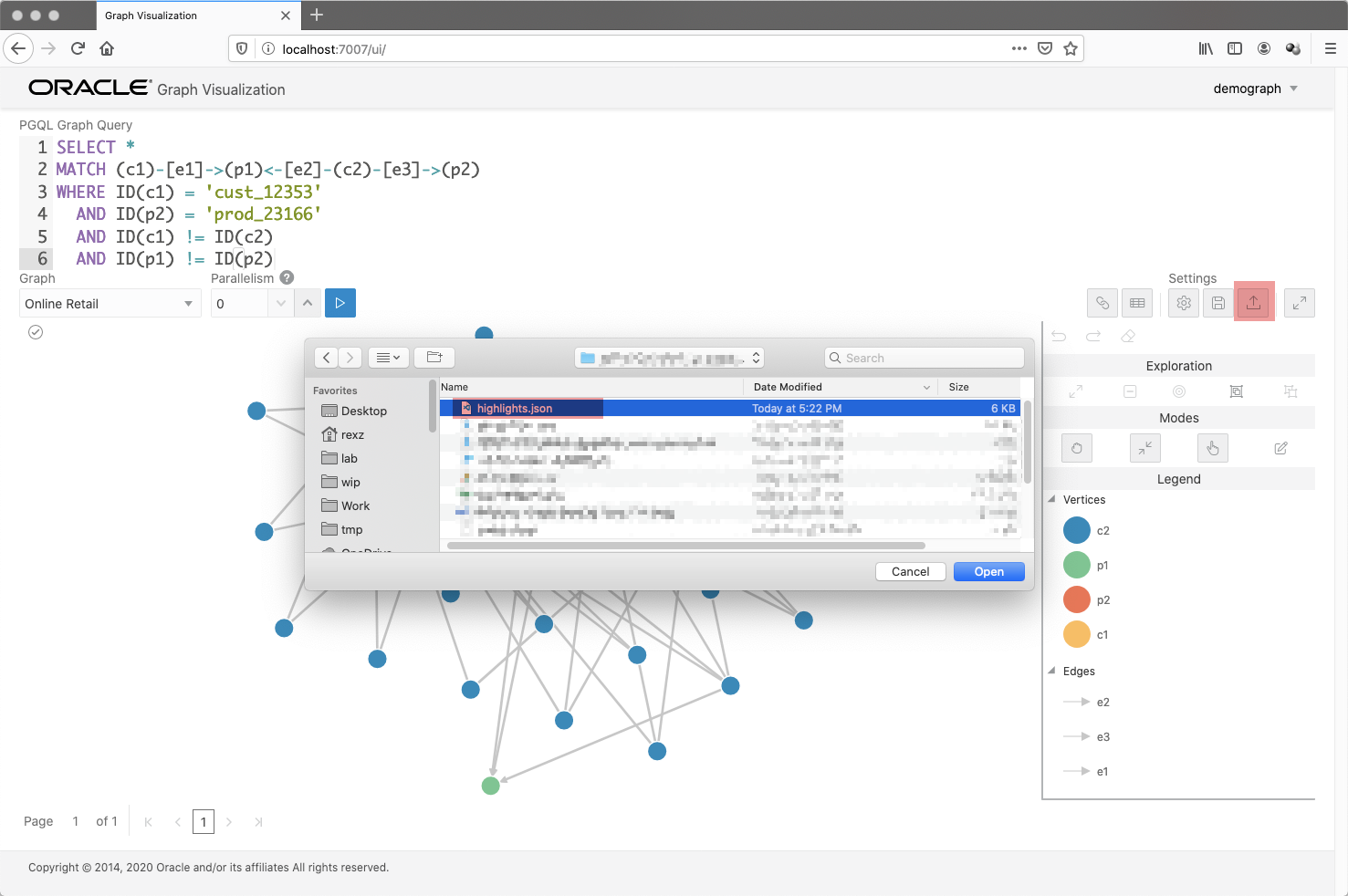This screenshot has width=1348, height=896.
Task: Toggle the grab-hand move mode
Action: (1077, 448)
